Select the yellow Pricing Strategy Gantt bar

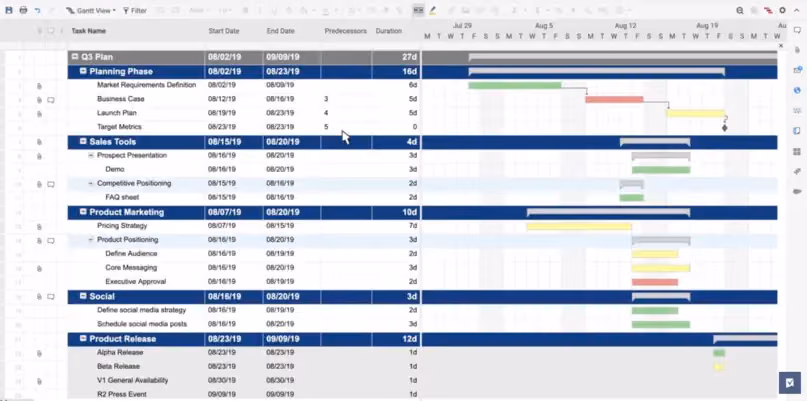[579, 226]
